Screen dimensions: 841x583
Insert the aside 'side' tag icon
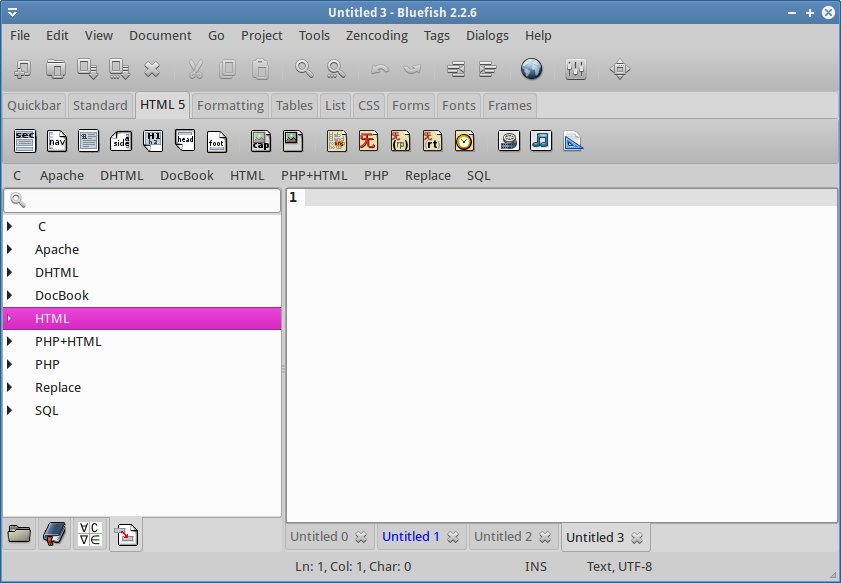(121, 141)
